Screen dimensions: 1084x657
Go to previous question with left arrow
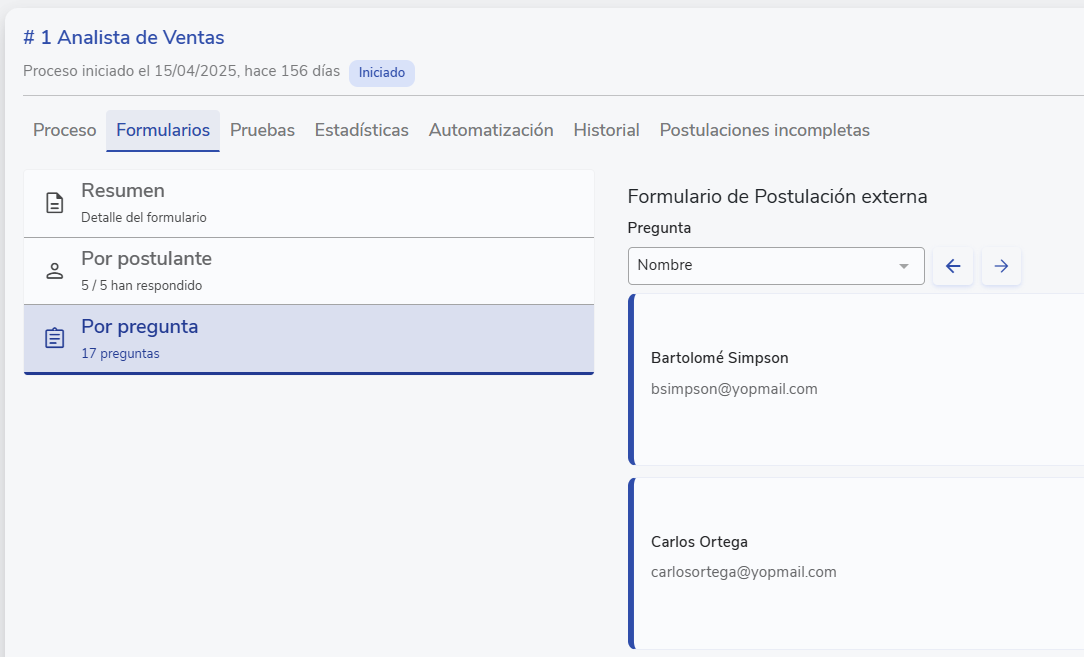coord(952,266)
